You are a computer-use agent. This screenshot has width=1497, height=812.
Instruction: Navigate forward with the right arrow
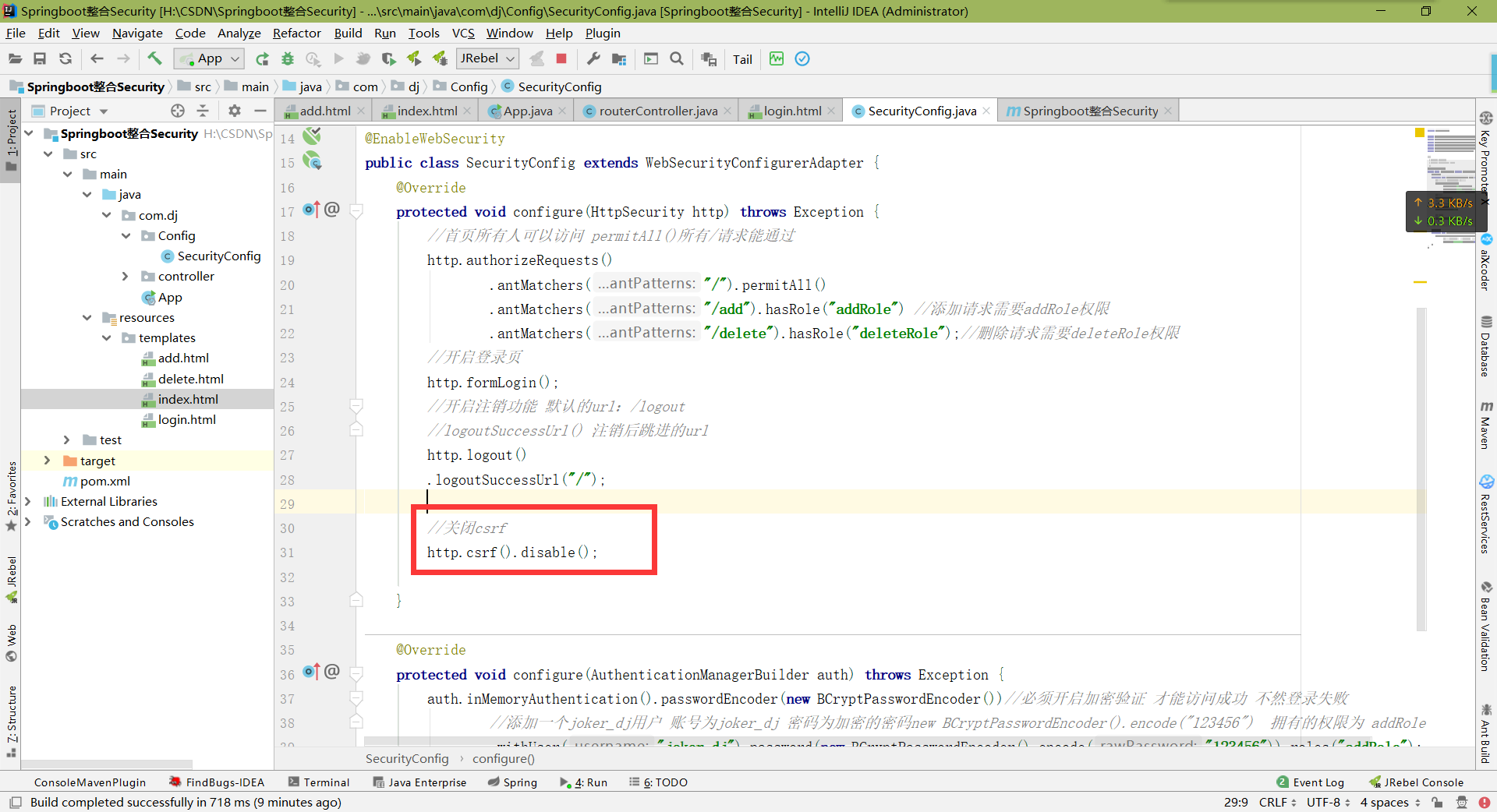point(123,58)
